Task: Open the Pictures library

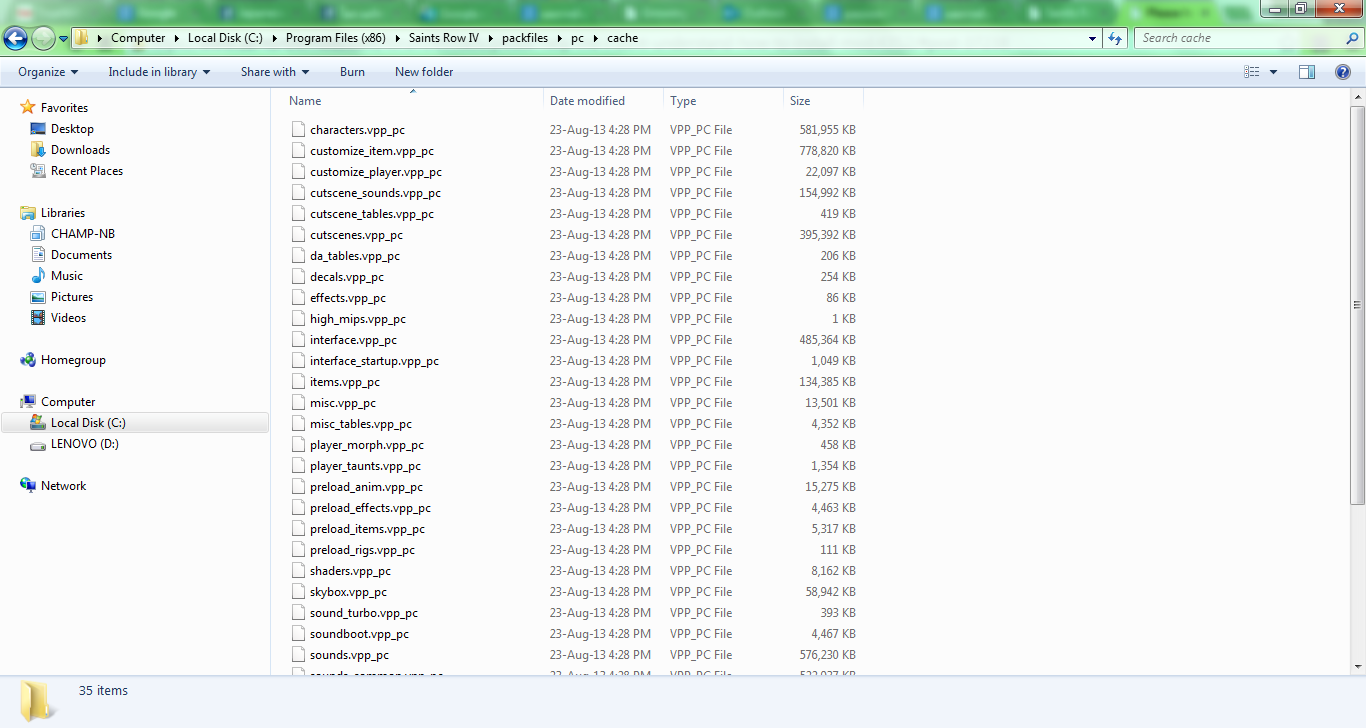Action: (x=72, y=297)
